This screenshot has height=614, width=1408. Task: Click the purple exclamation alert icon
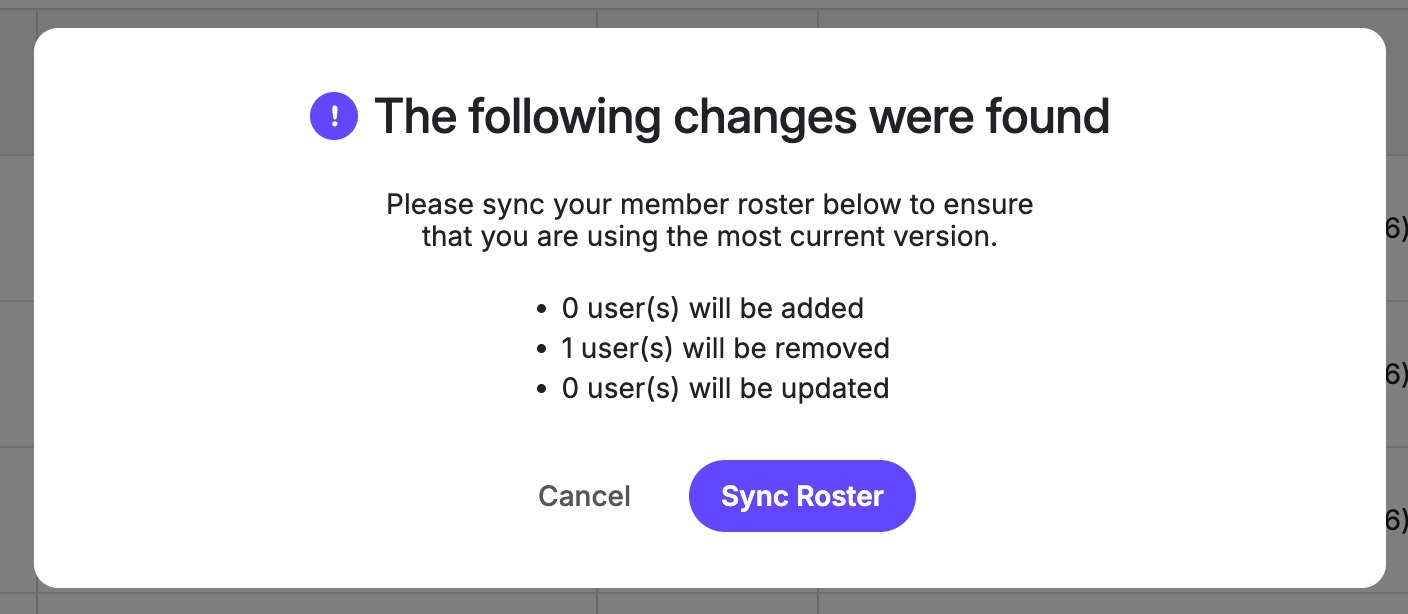pyautogui.click(x=334, y=116)
